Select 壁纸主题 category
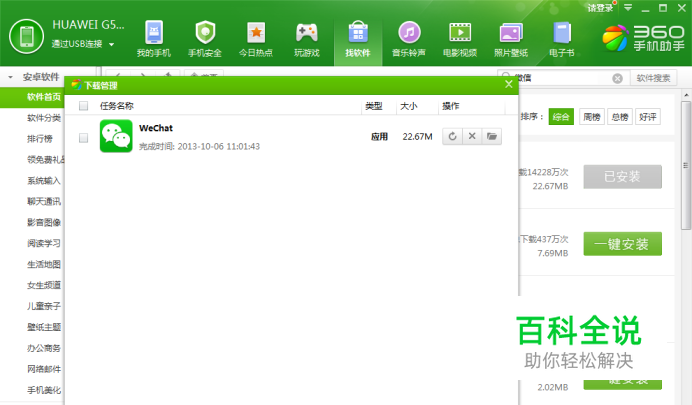The image size is (692, 405). pos(43,327)
